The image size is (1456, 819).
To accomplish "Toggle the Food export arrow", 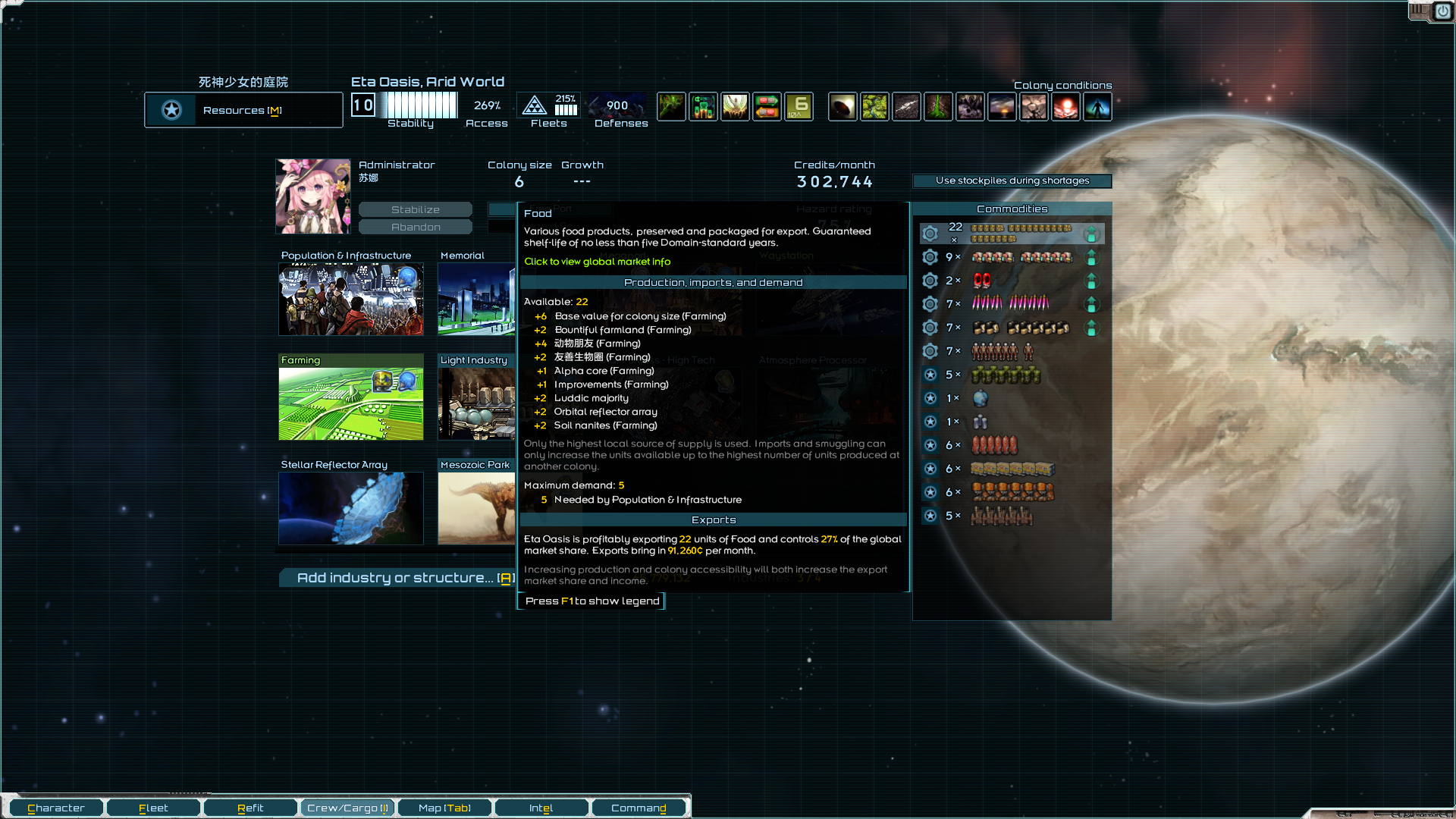I will point(1092,234).
